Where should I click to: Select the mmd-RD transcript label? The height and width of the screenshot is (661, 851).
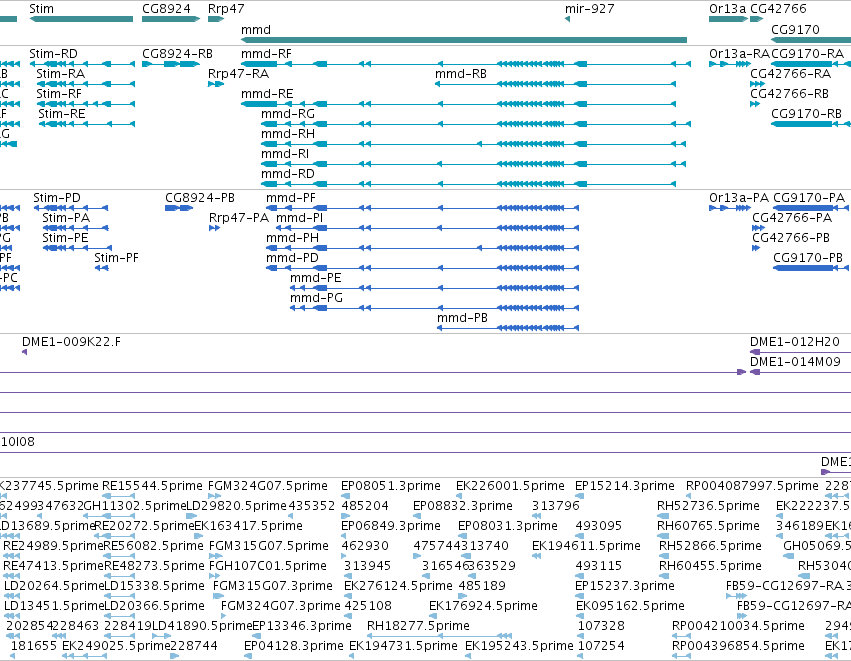288,174
